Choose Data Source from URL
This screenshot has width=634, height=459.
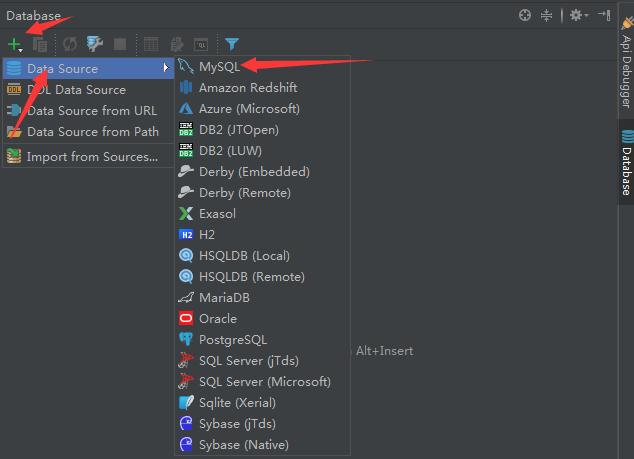point(89,110)
